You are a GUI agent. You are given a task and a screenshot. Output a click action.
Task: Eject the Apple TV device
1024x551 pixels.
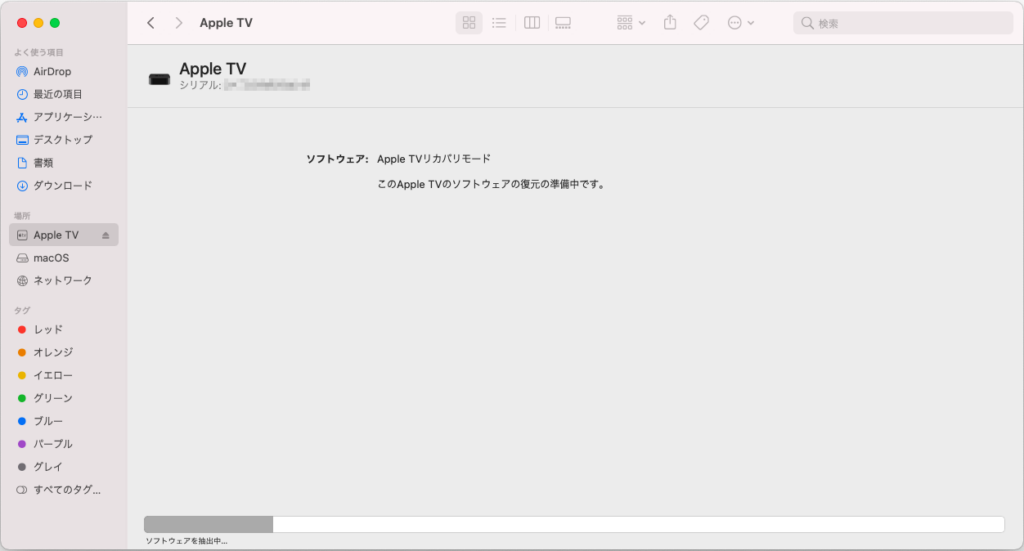[x=106, y=235]
